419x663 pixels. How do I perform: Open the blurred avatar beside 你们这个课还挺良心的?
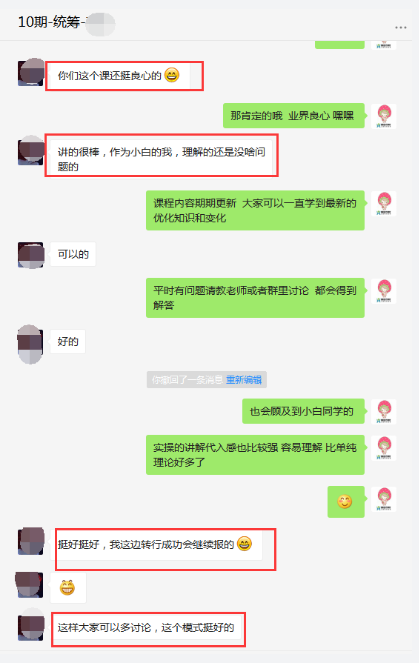(31, 73)
